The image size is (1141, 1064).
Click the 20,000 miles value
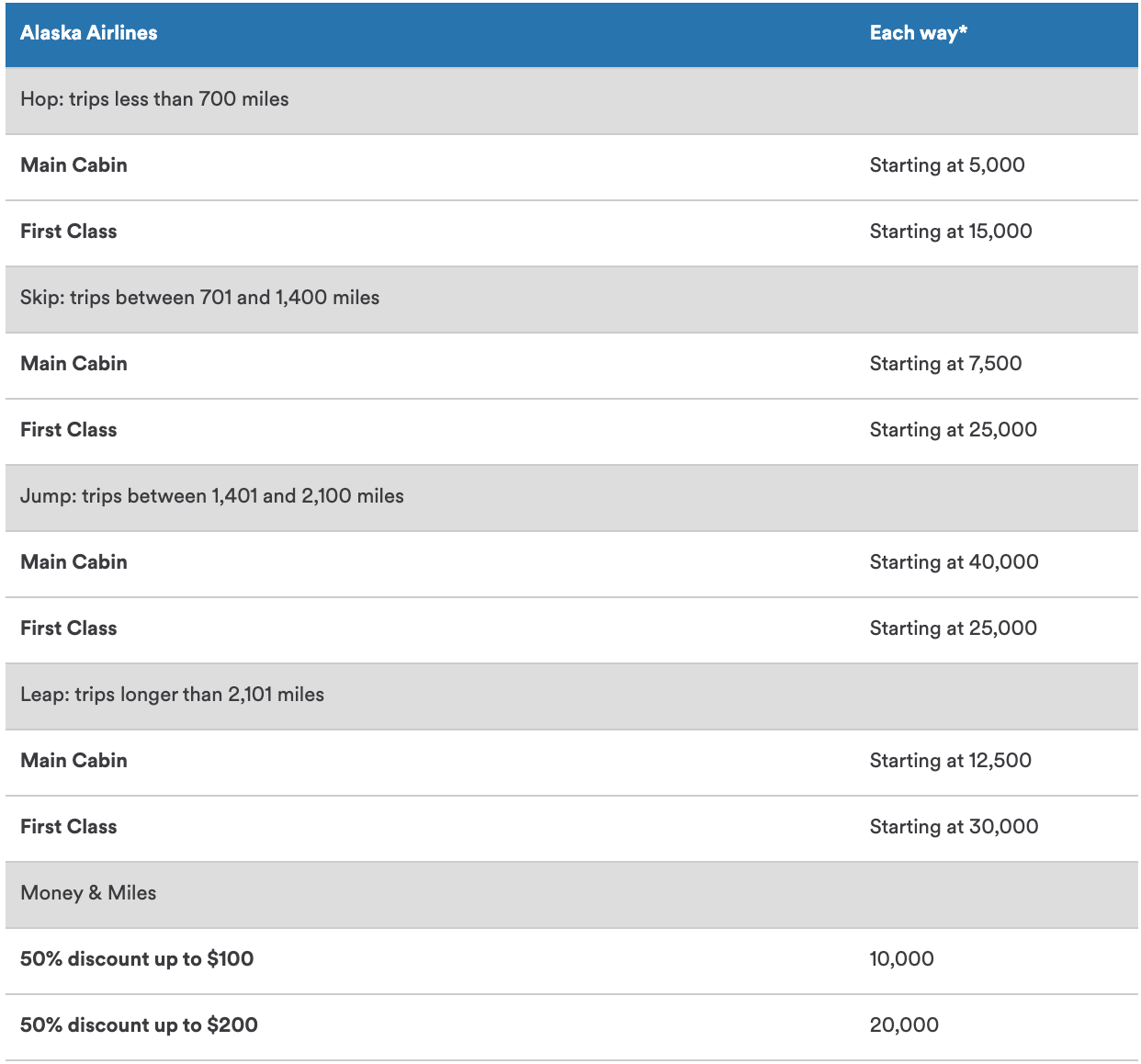coord(905,1024)
